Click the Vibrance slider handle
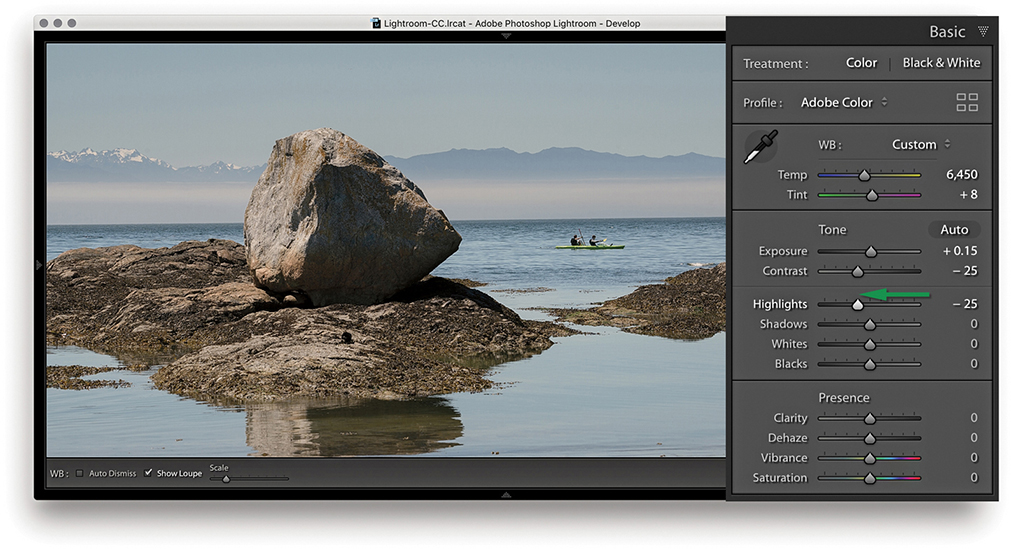 tap(869, 458)
